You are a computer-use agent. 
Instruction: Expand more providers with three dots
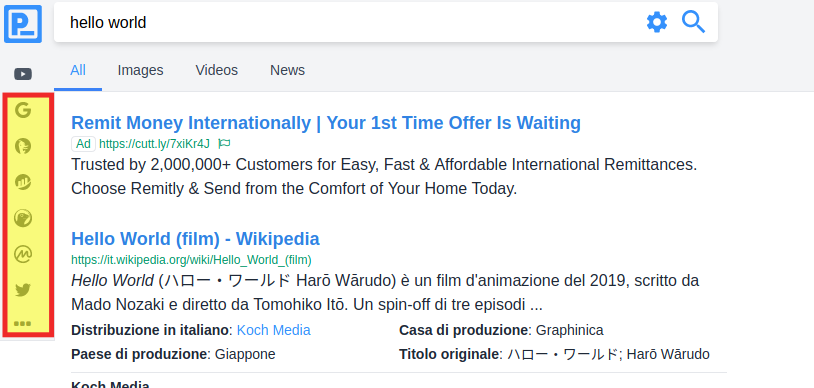click(x=23, y=324)
